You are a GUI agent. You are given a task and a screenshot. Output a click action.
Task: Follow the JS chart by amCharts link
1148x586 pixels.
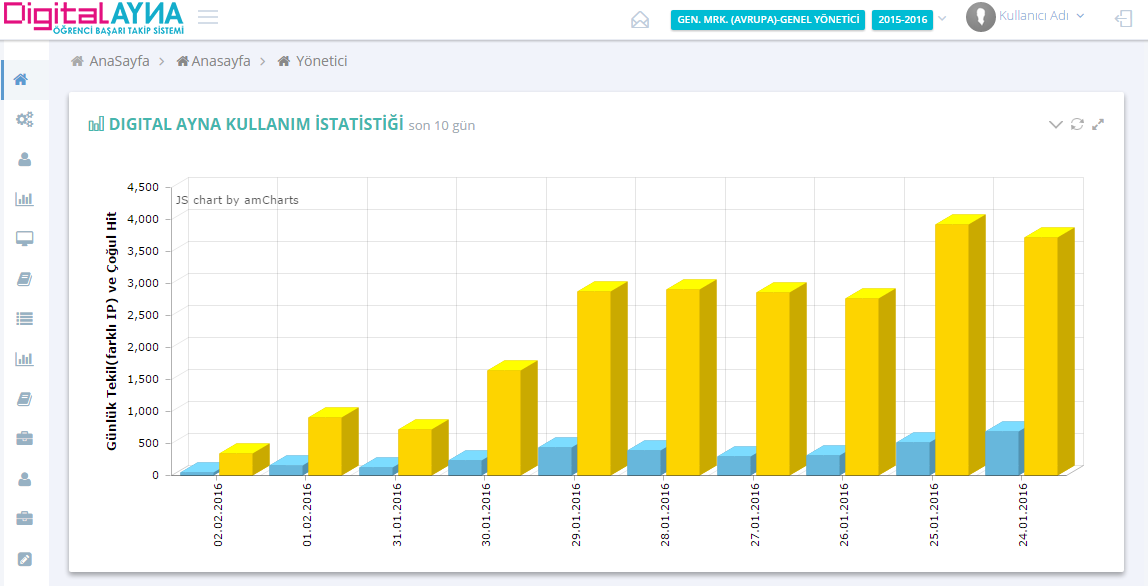point(238,200)
